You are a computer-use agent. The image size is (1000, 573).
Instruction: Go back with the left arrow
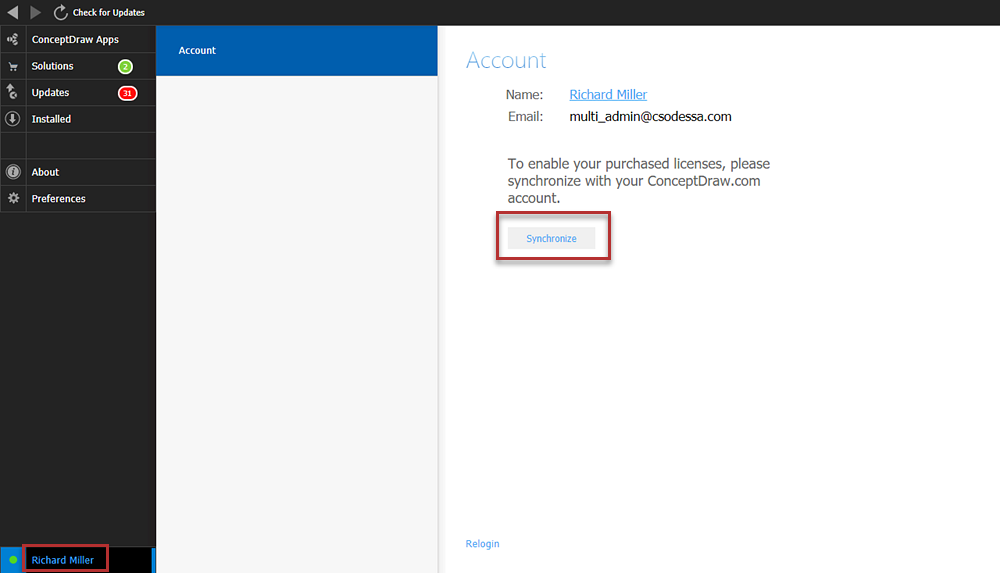pos(13,12)
